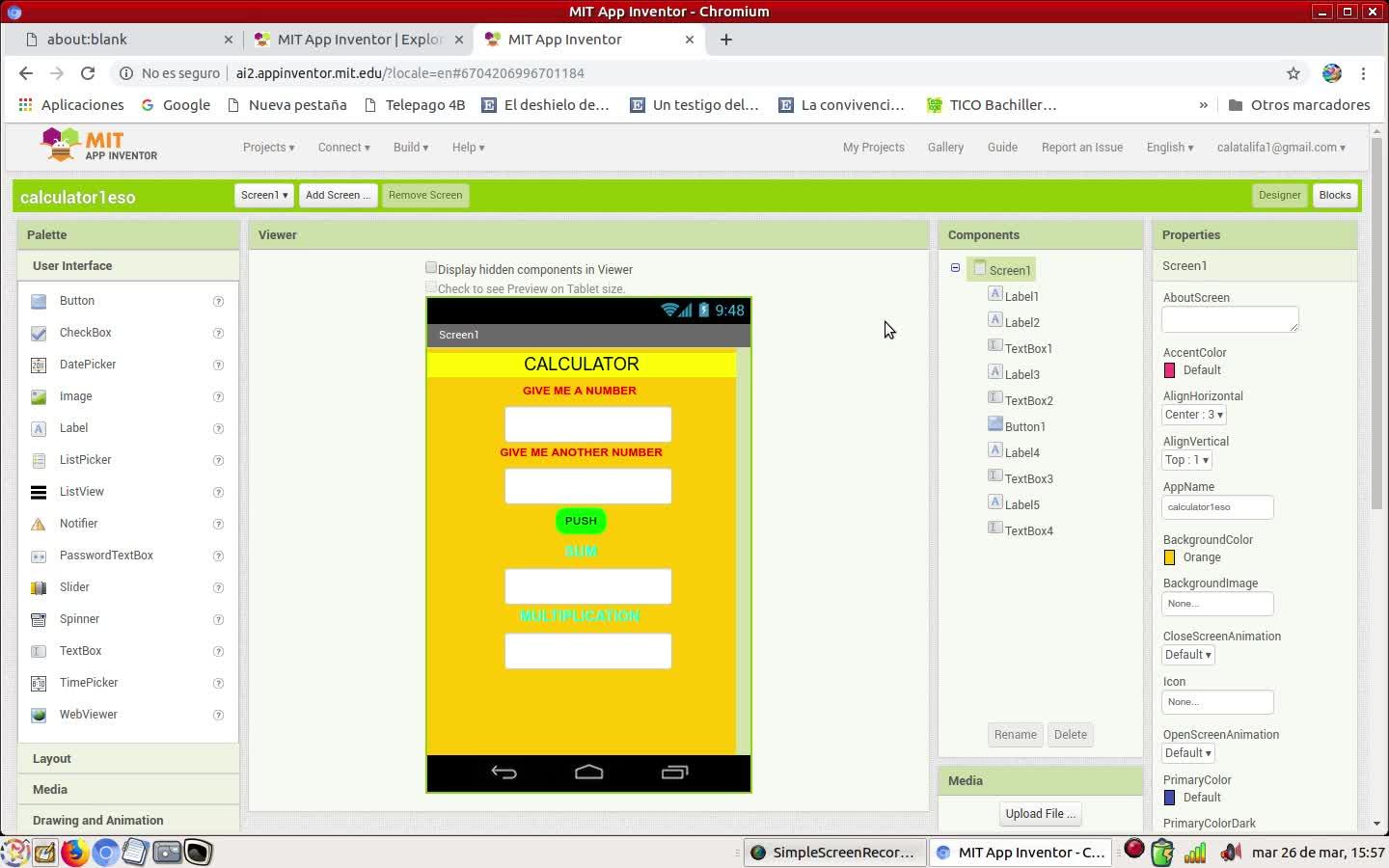The width and height of the screenshot is (1389, 868).
Task: Open the Help menu
Action: point(469,148)
